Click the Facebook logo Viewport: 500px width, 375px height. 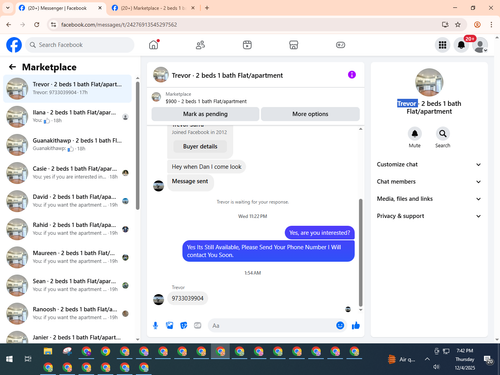pos(14,45)
